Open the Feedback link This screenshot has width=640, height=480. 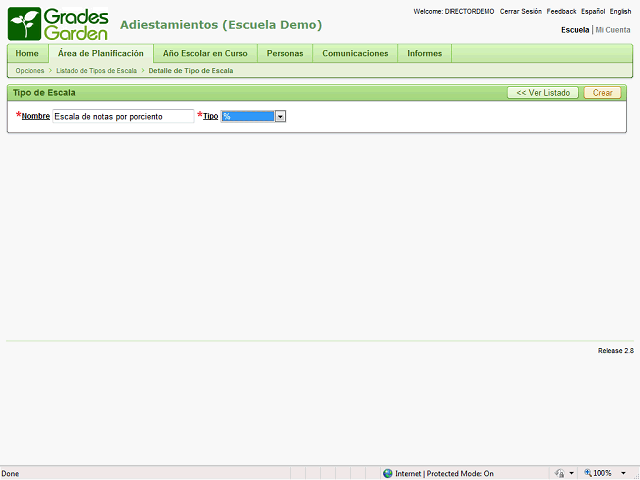[x=561, y=11]
